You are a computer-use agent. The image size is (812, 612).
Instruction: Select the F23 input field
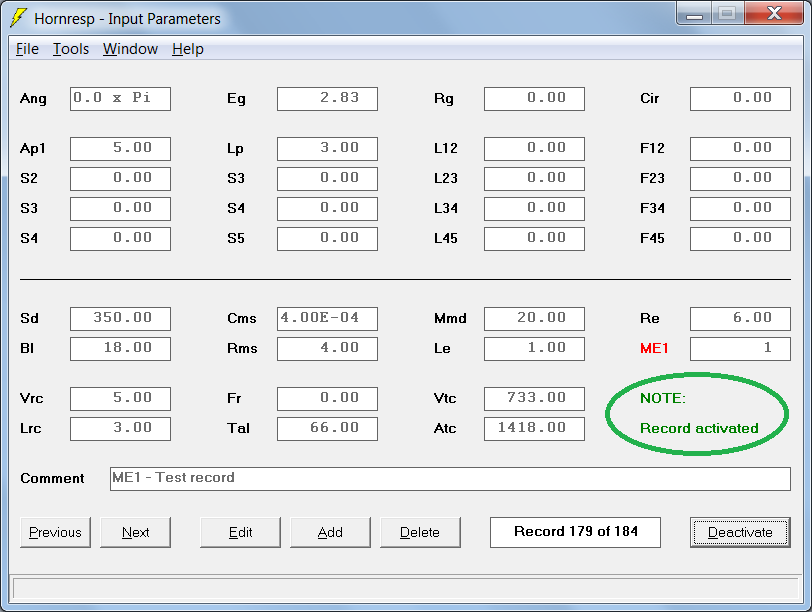coord(741,179)
